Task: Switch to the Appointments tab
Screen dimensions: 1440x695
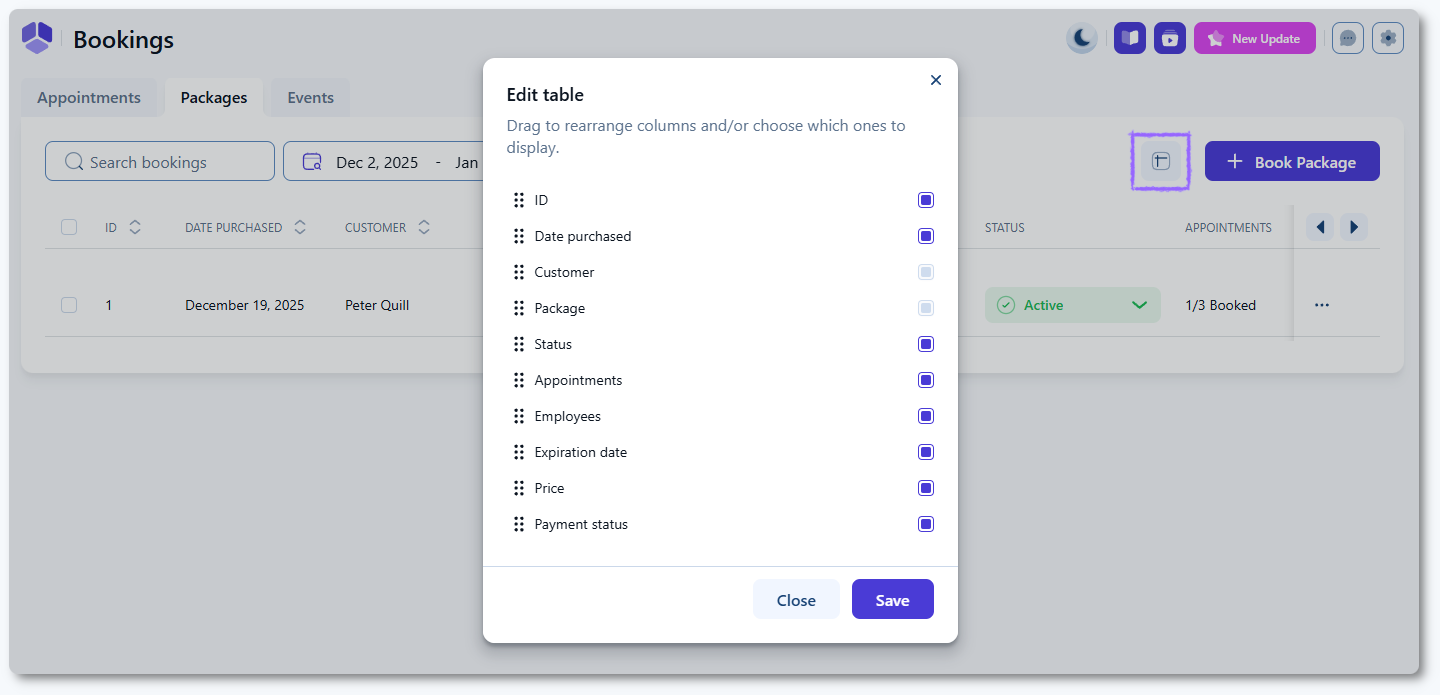Action: click(x=89, y=98)
